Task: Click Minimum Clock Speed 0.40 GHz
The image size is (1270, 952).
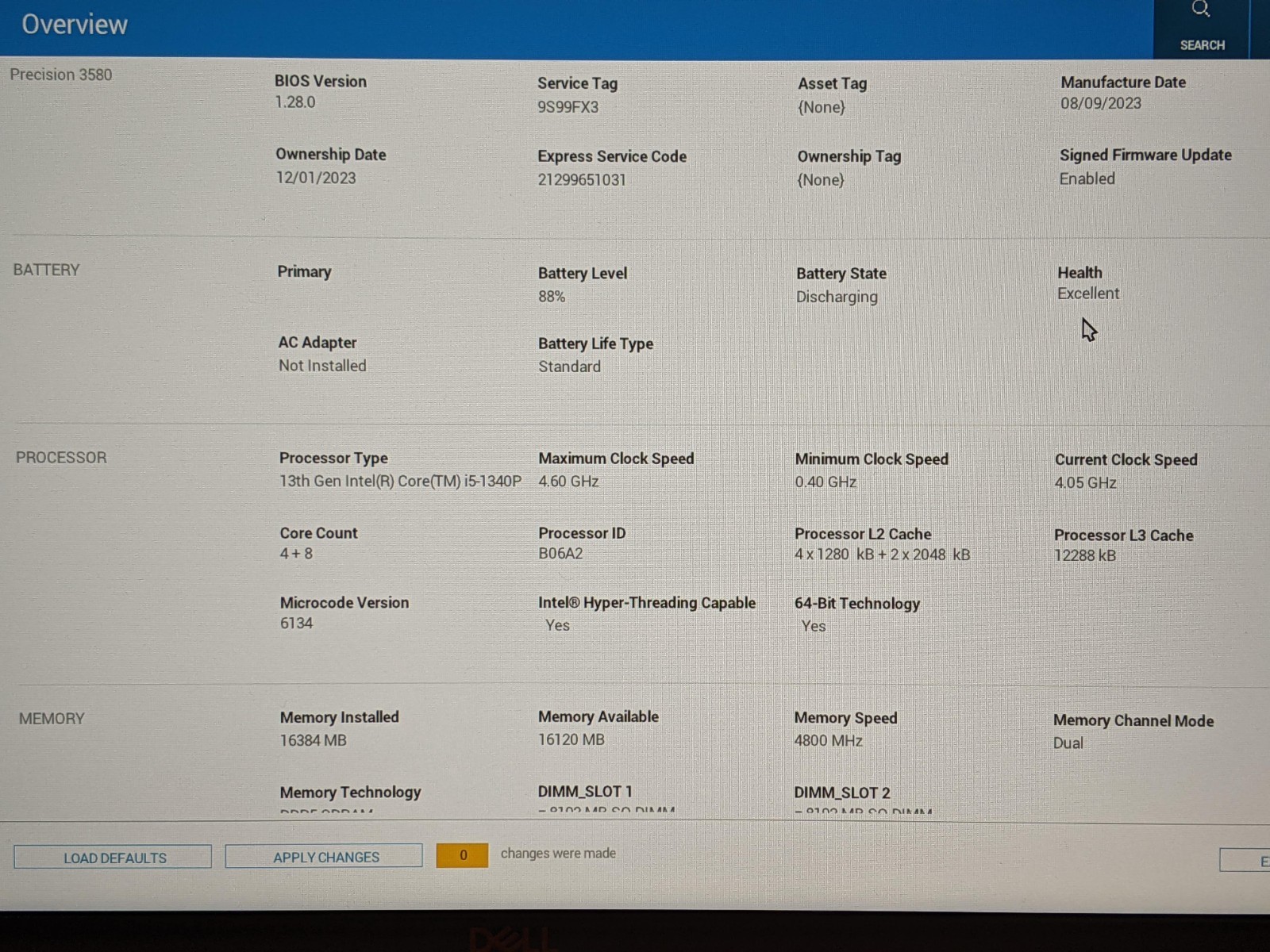Action: click(825, 482)
